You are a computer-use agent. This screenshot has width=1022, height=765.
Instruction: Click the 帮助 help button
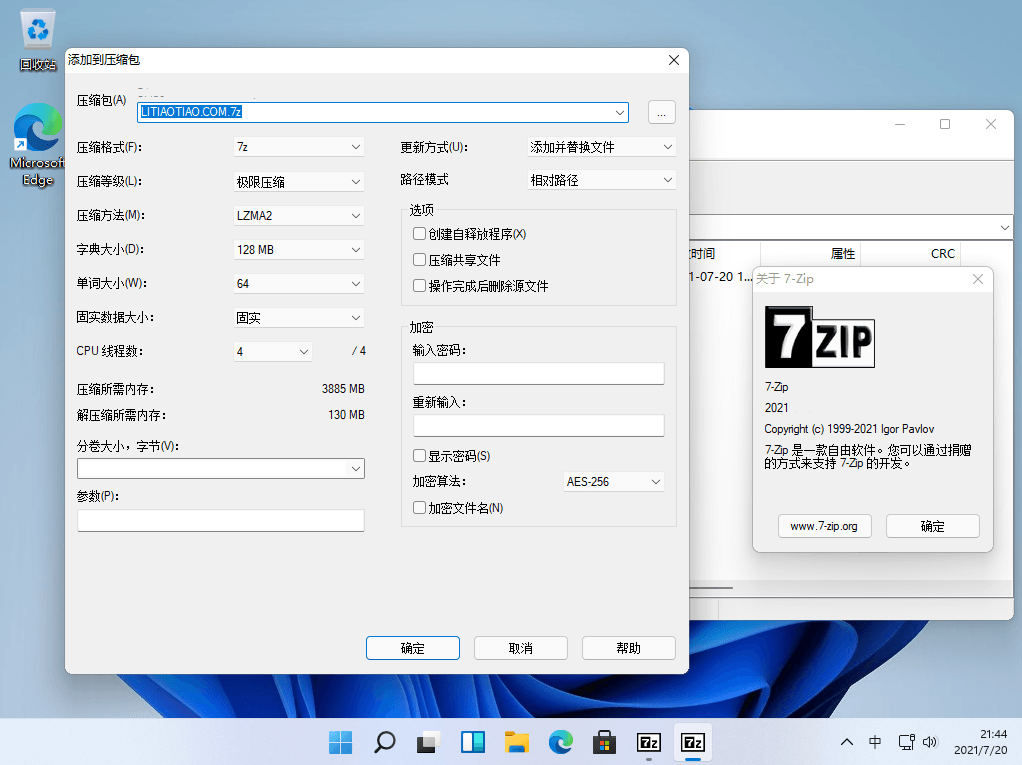tap(628, 648)
